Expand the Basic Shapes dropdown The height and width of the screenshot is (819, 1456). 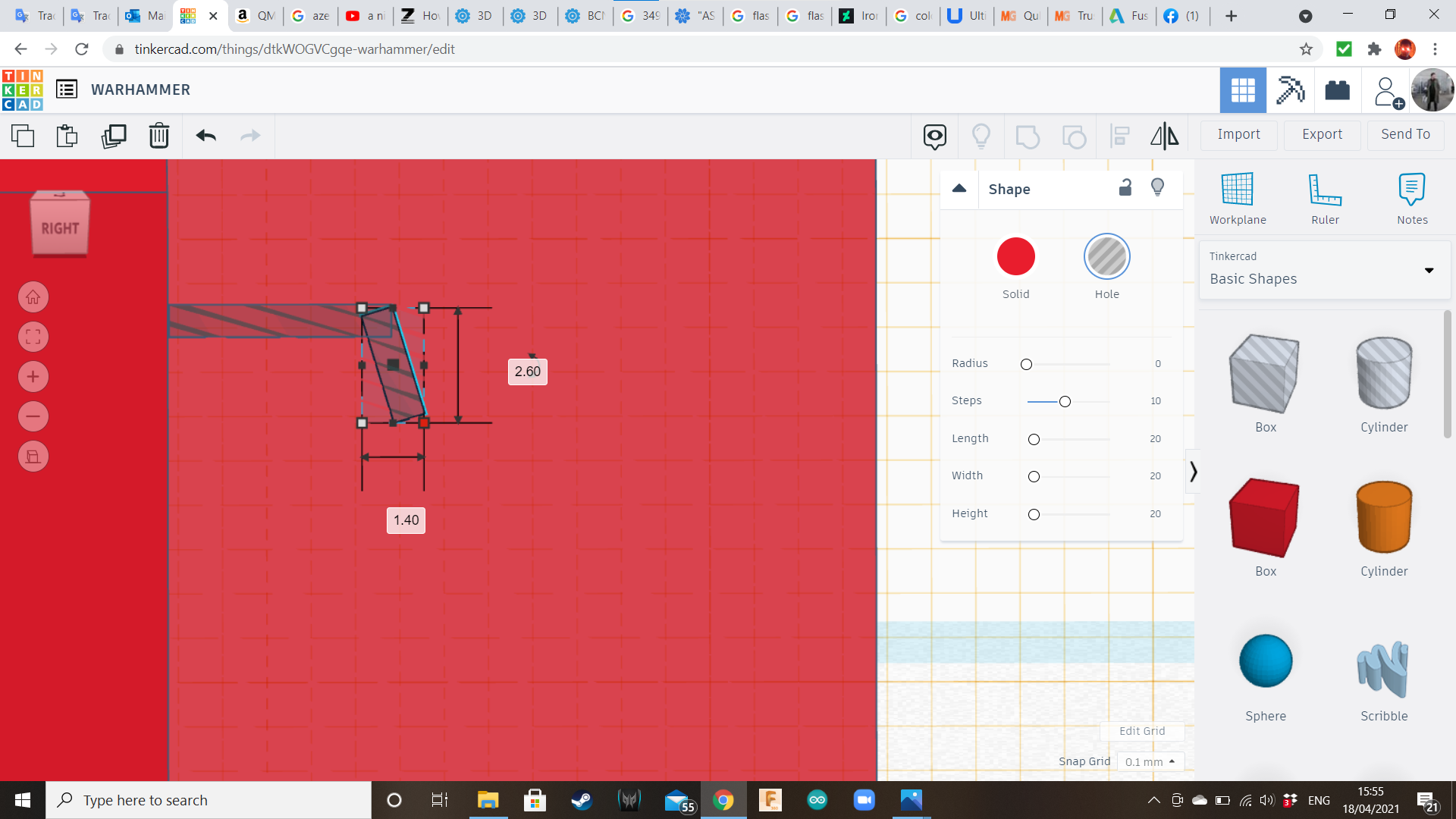pyautogui.click(x=1429, y=270)
